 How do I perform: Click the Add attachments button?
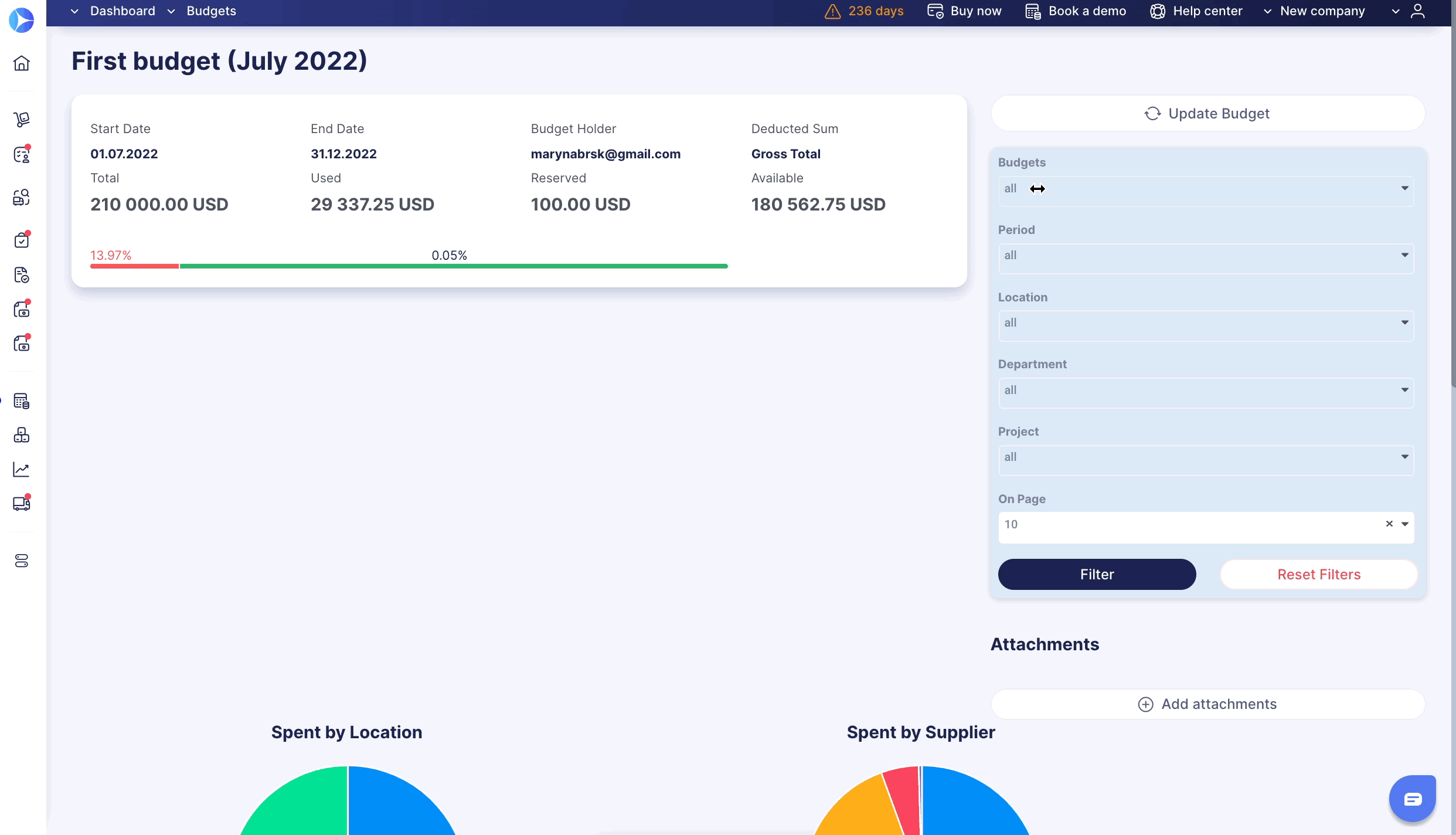tap(1207, 704)
